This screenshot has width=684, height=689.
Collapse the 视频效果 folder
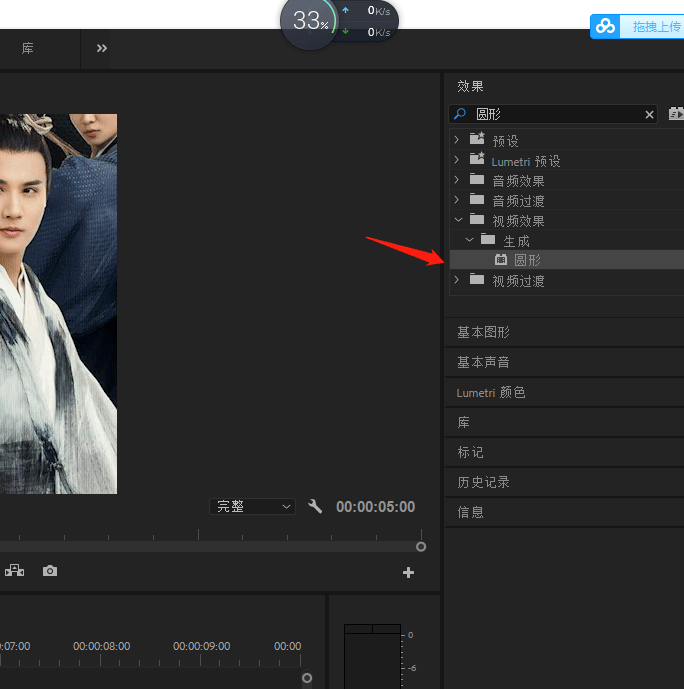457,220
